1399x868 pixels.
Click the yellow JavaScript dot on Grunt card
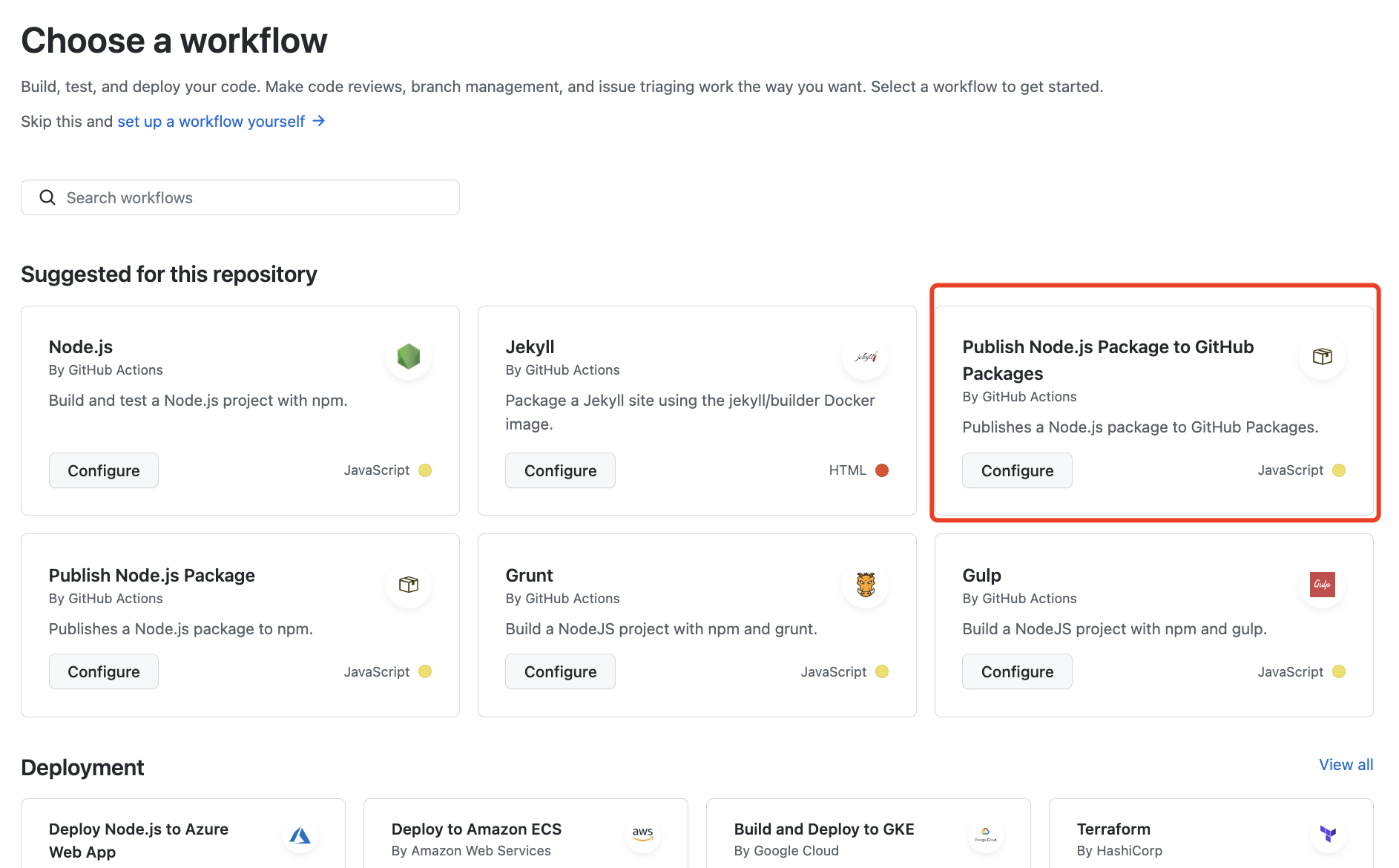882,671
